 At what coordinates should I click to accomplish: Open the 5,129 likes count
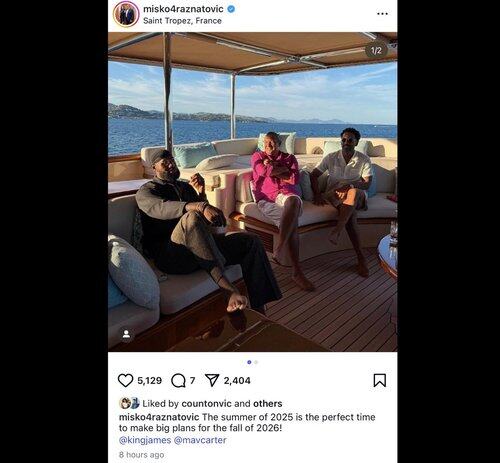149,380
